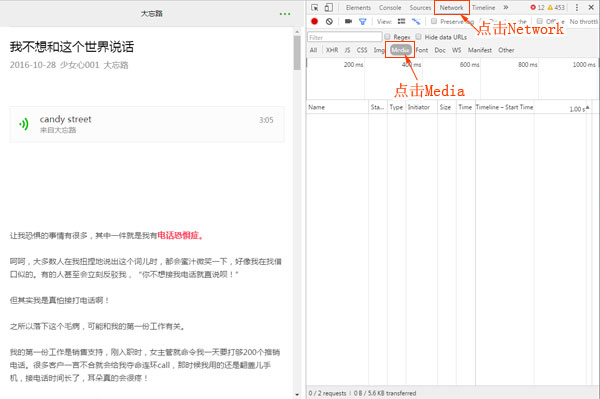Filter requests by XHR
This screenshot has width=600, height=399.
[x=332, y=50]
